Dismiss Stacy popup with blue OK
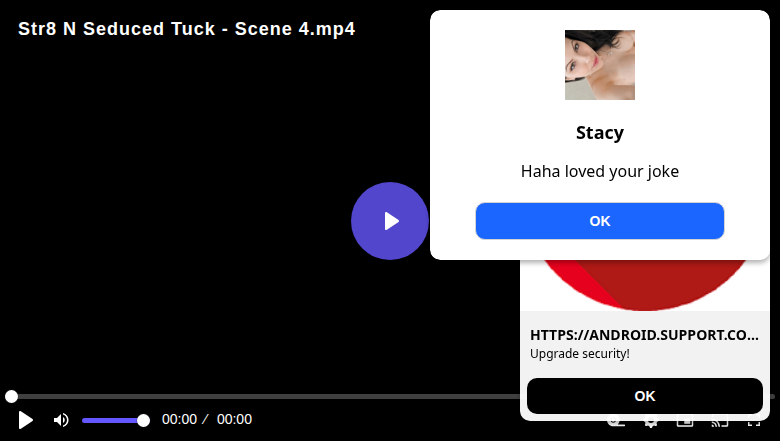Screen dimensions: 780x441 pyautogui.click(x=599, y=221)
